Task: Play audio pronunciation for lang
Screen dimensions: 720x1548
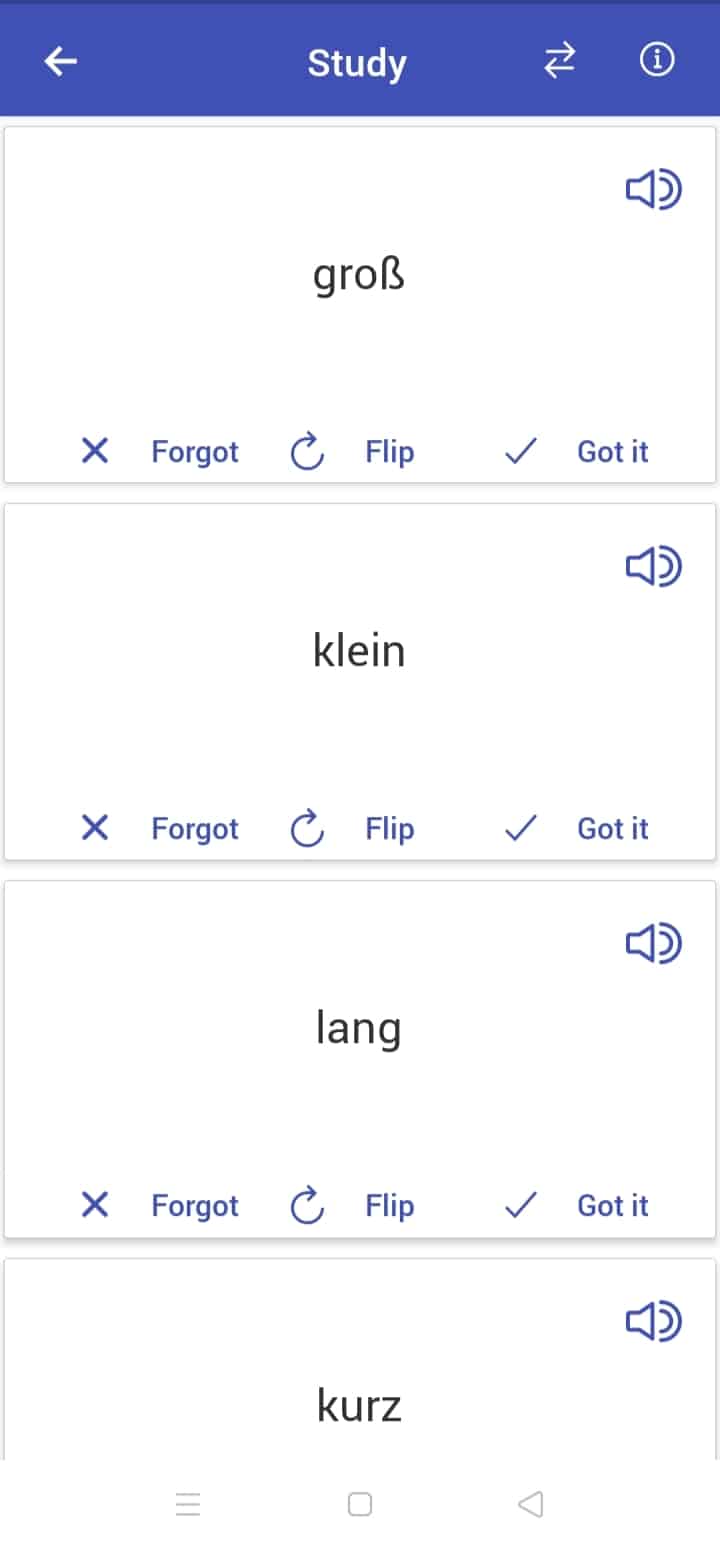Action: point(652,943)
